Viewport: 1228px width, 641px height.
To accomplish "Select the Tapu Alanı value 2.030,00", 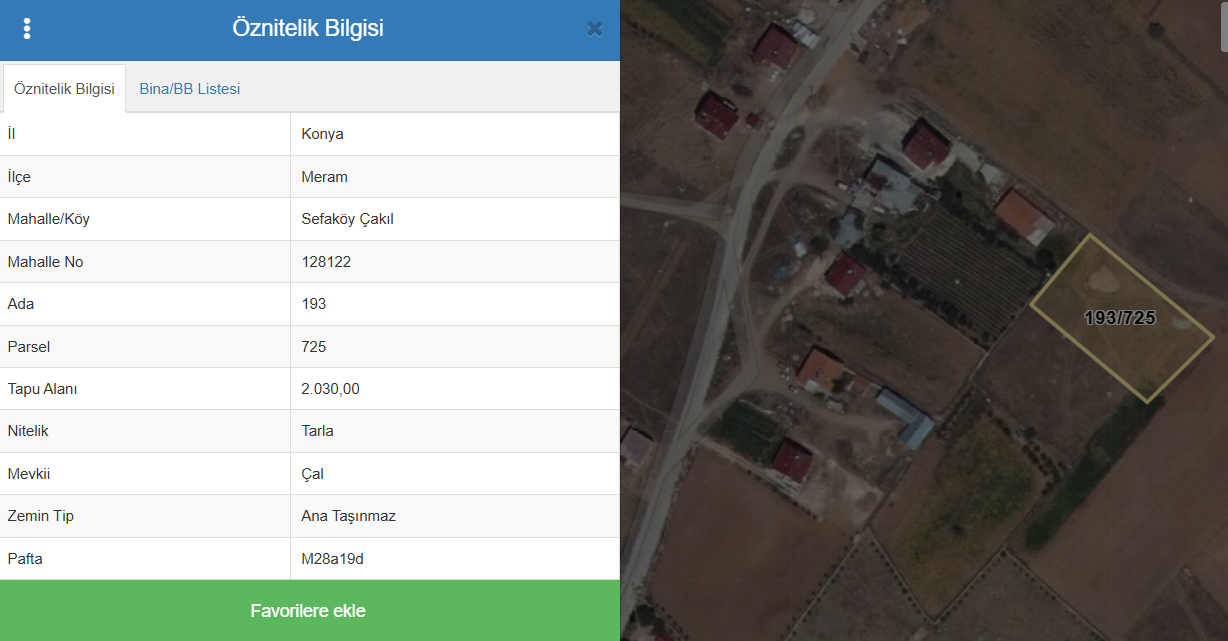I will [x=331, y=389].
